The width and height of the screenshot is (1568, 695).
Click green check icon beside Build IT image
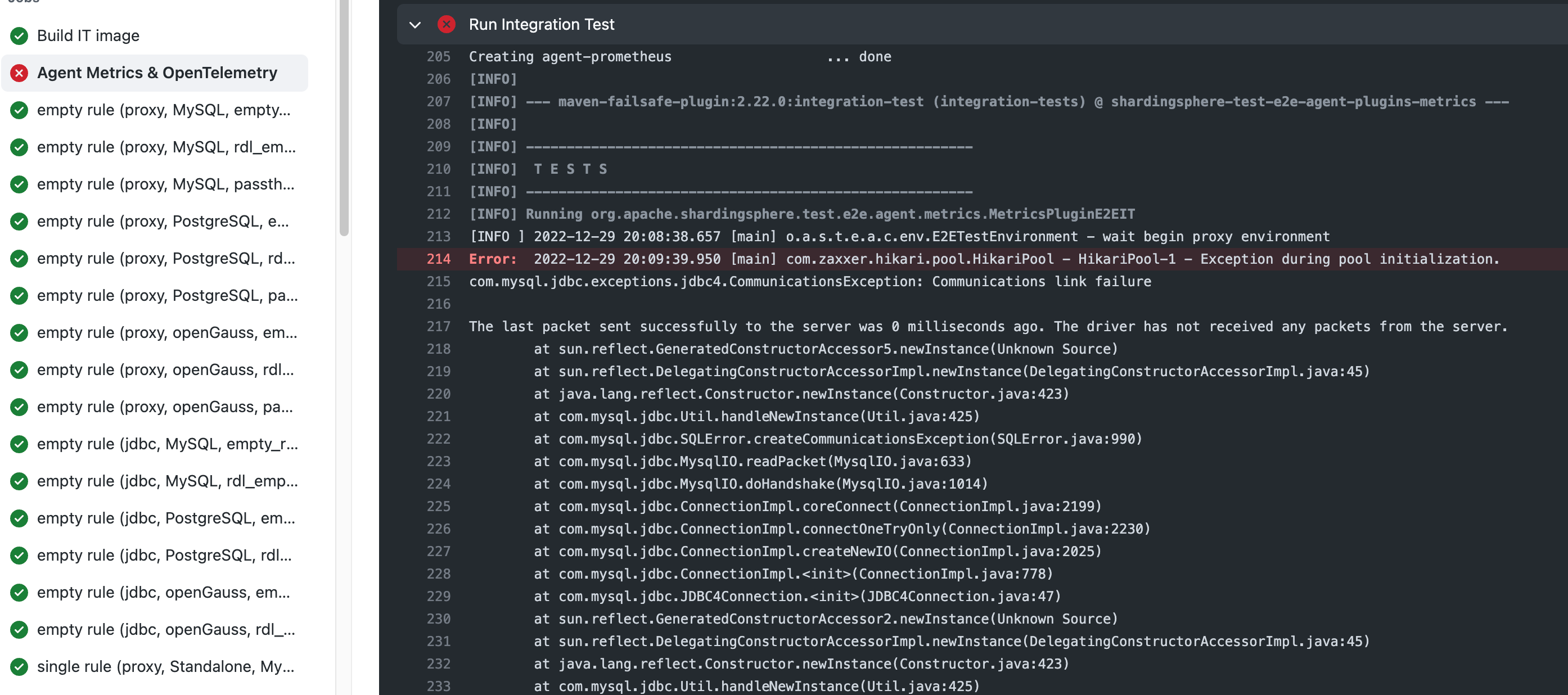[x=20, y=36]
